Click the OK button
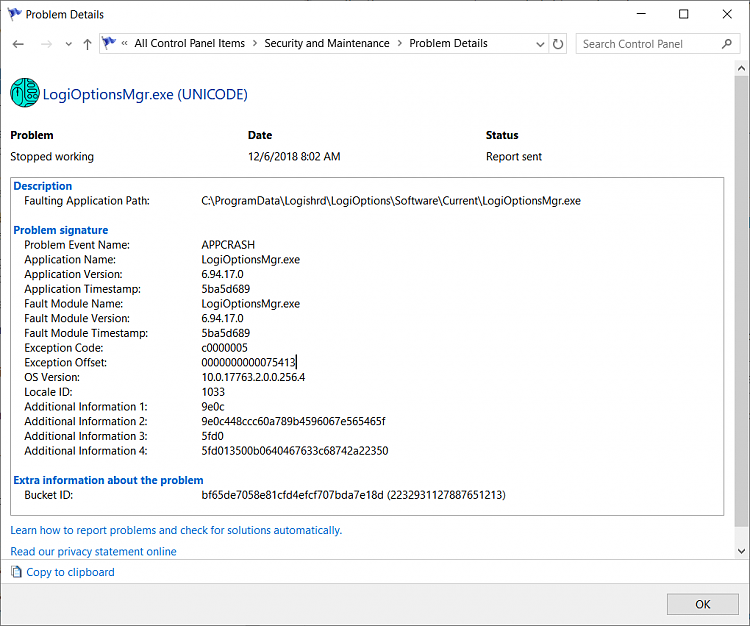750x626 pixels. coord(703,604)
